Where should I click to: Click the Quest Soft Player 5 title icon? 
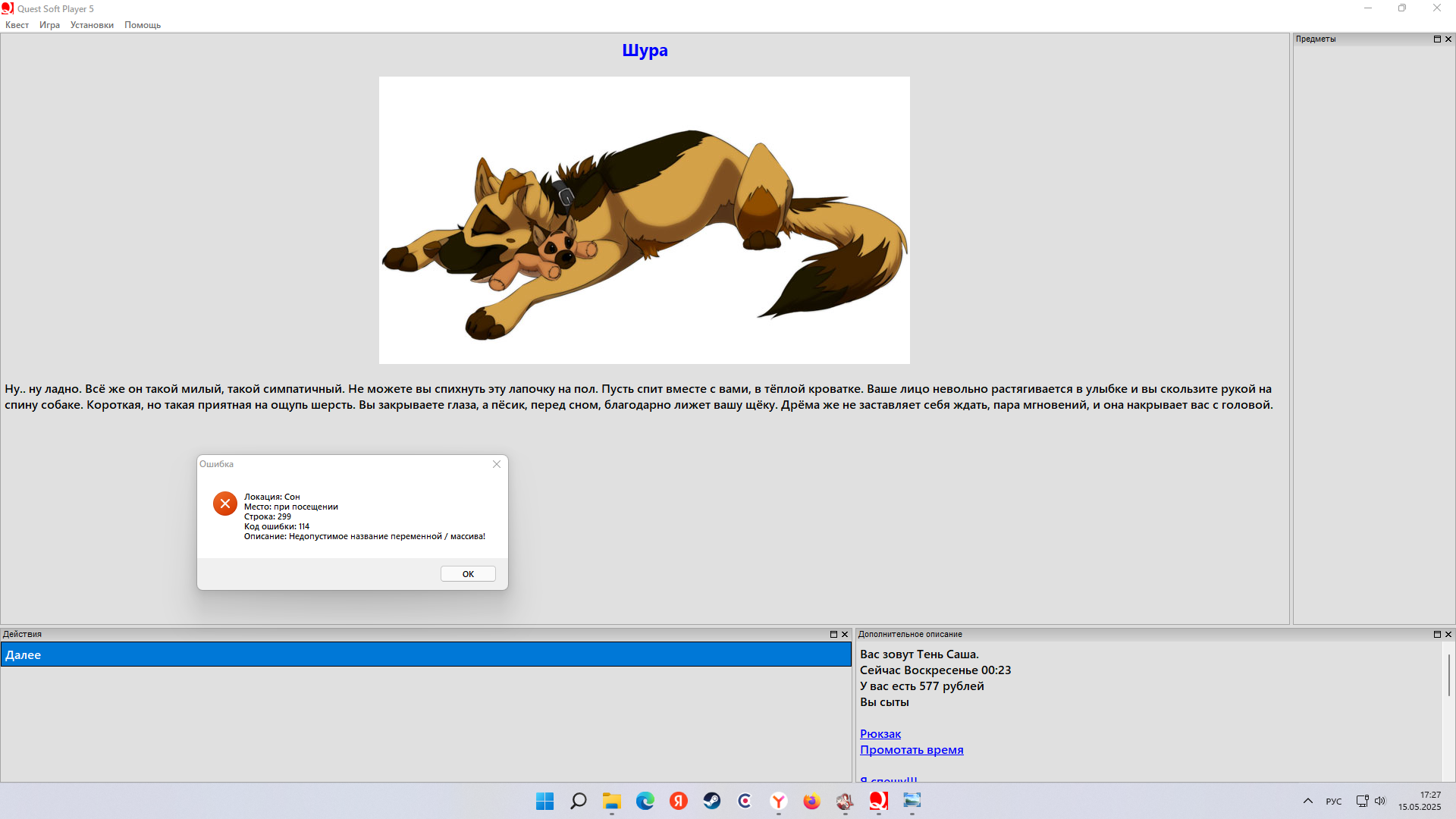pyautogui.click(x=8, y=8)
